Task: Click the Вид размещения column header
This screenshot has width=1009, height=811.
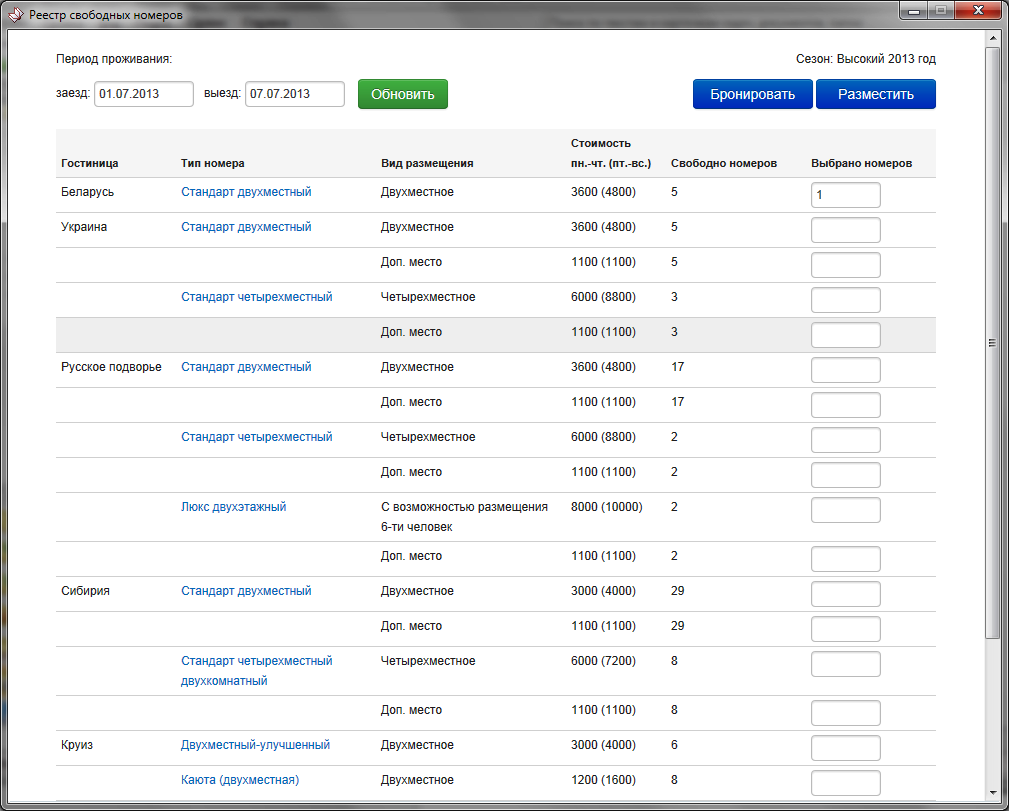Action: point(427,163)
